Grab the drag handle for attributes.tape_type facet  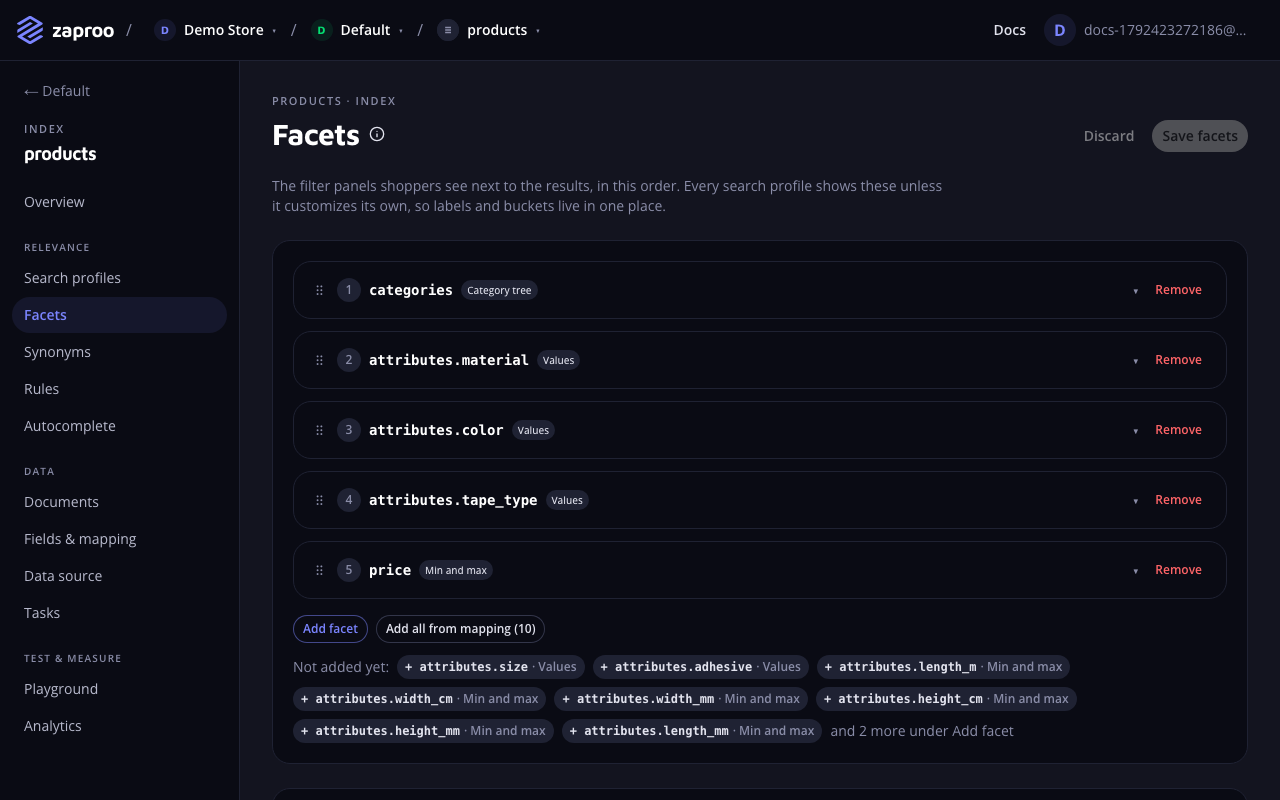pyautogui.click(x=320, y=500)
